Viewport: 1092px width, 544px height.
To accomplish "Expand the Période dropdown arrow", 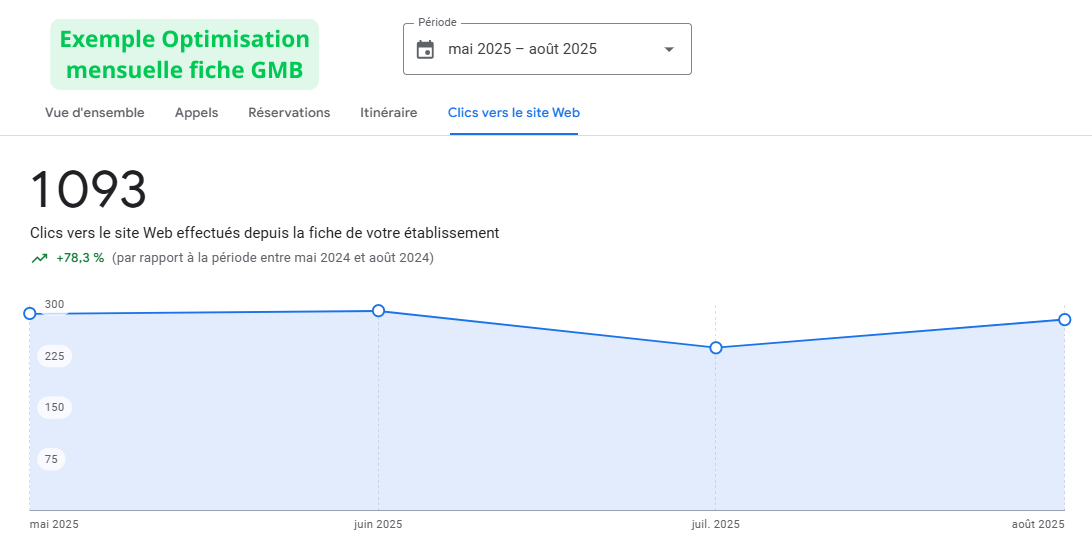I will (x=669, y=49).
